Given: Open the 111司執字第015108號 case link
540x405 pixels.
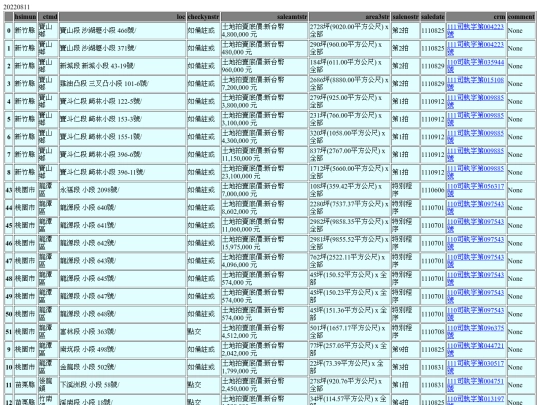Looking at the screenshot, I should coord(475,84).
